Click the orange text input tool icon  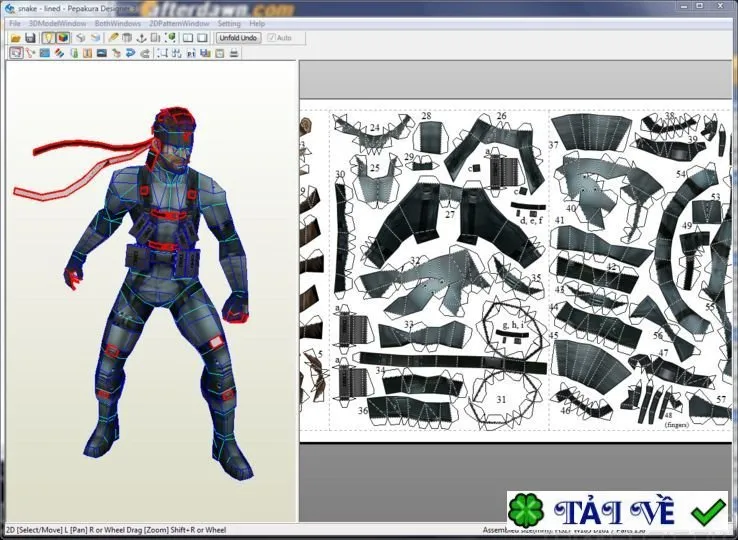pyautogui.click(x=88, y=53)
